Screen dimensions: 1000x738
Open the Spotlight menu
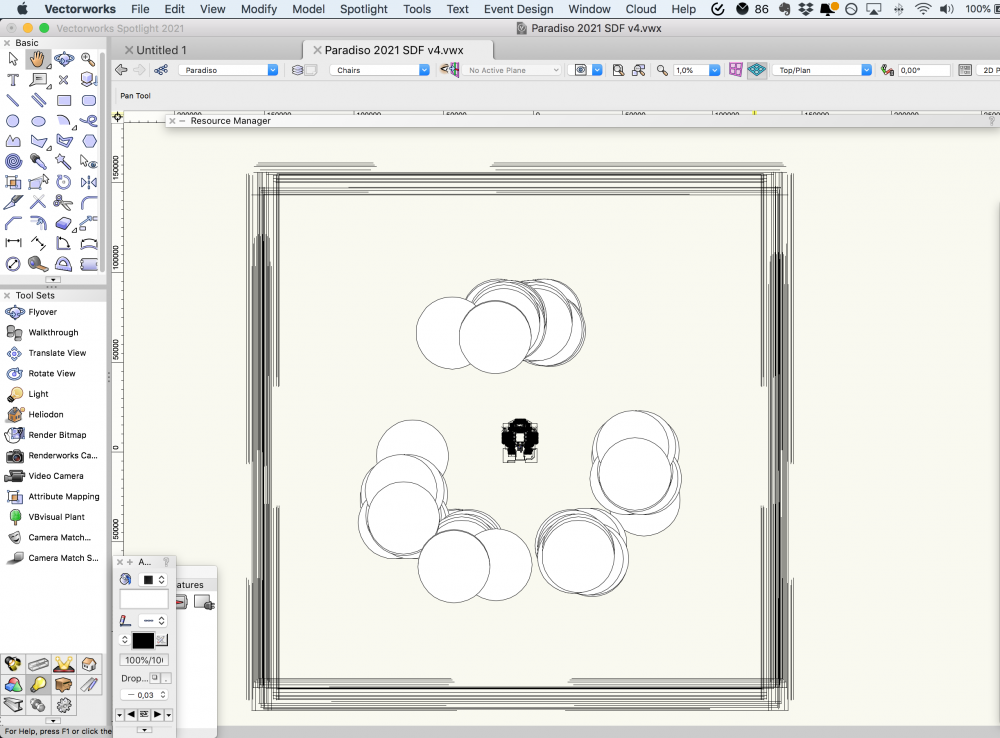[363, 9]
